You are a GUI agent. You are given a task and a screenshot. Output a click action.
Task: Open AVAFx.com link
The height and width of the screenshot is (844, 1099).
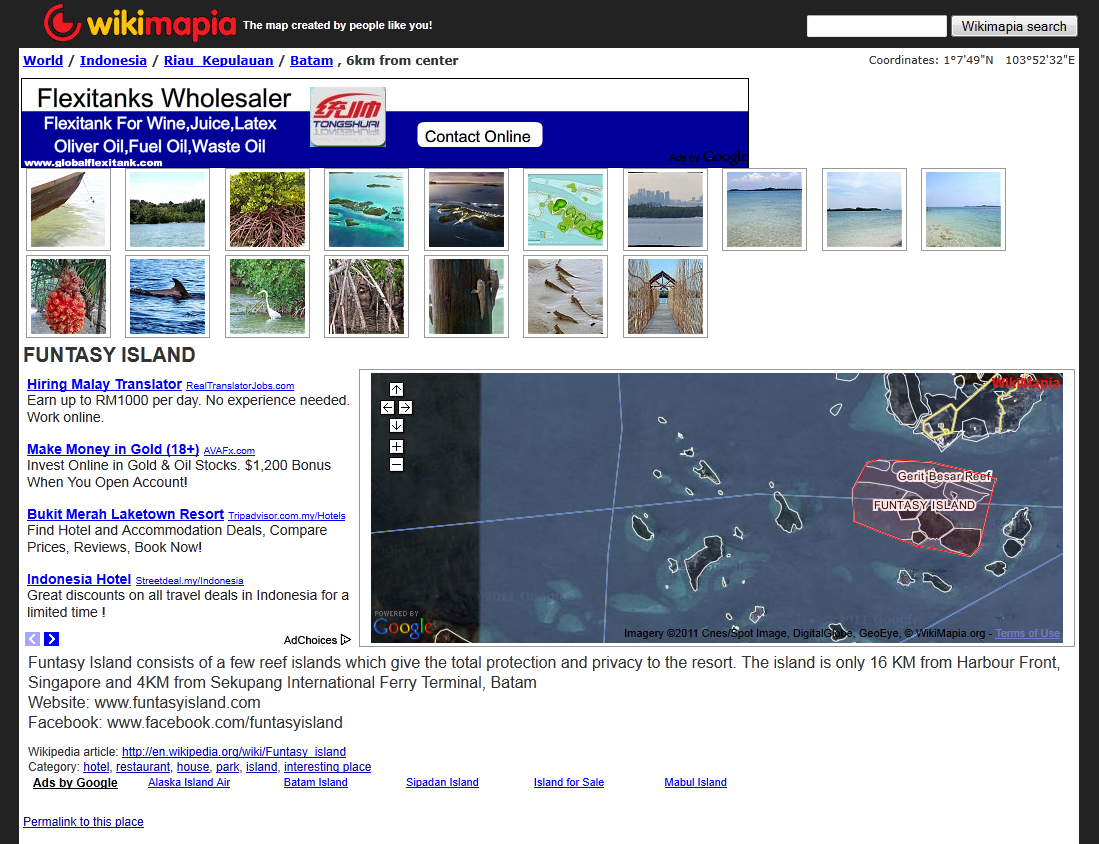(x=229, y=451)
